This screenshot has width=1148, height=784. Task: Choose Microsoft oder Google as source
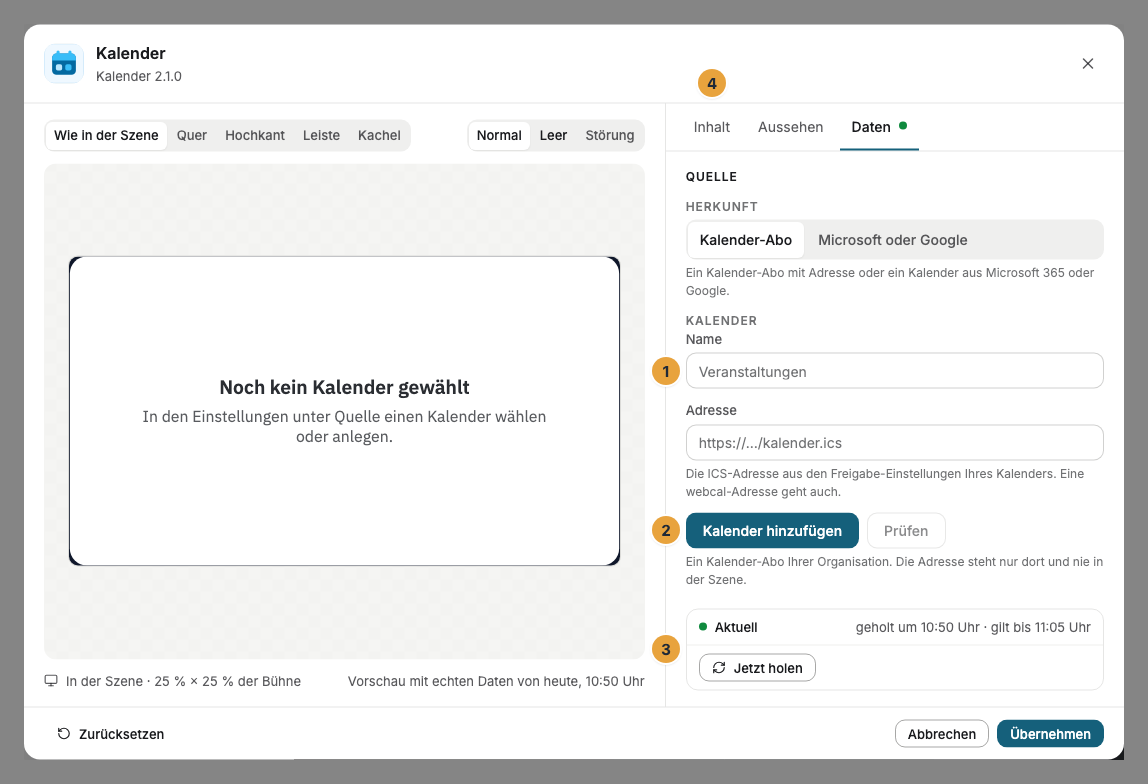pyautogui.click(x=892, y=240)
